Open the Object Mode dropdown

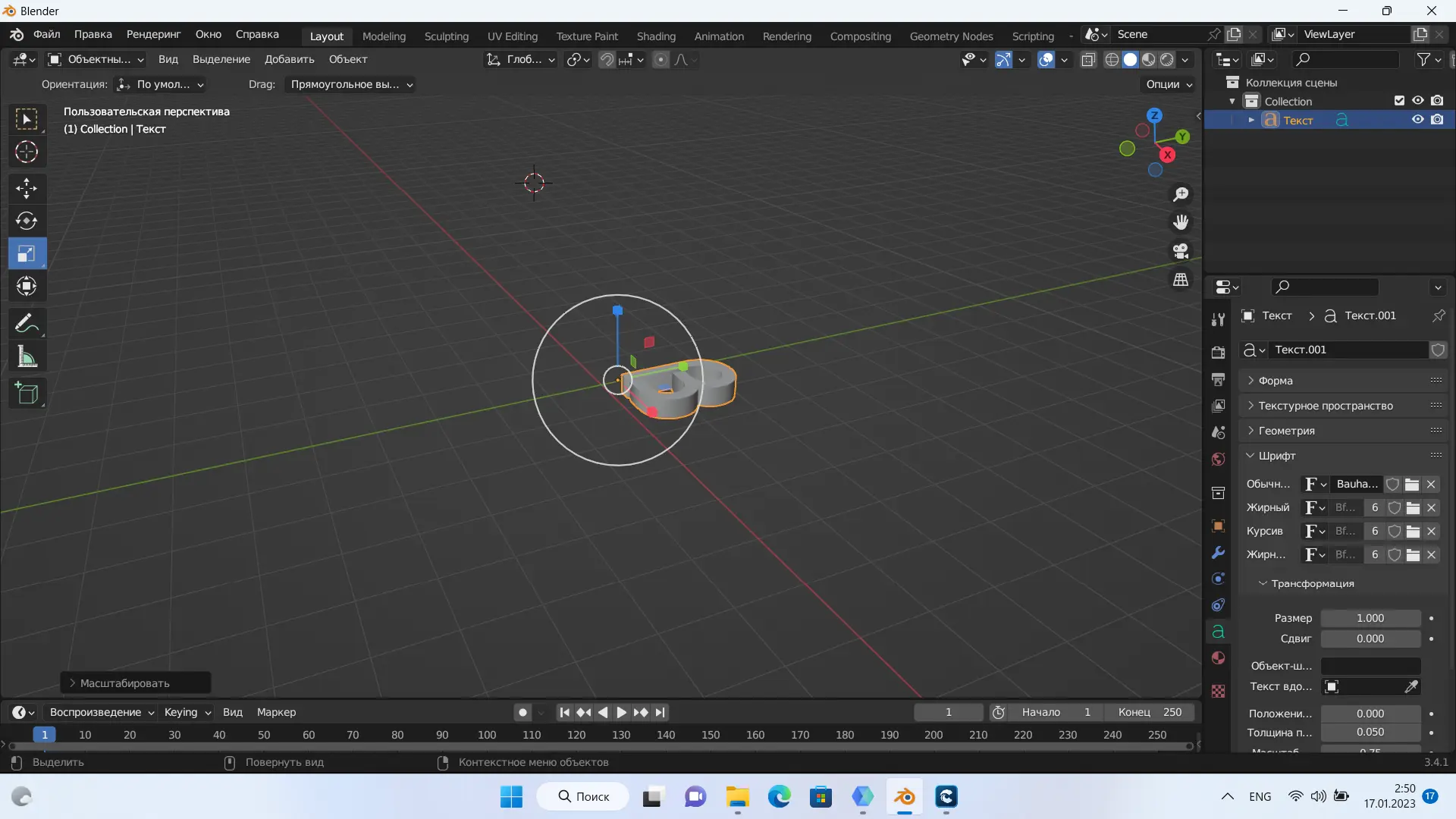[x=96, y=59]
